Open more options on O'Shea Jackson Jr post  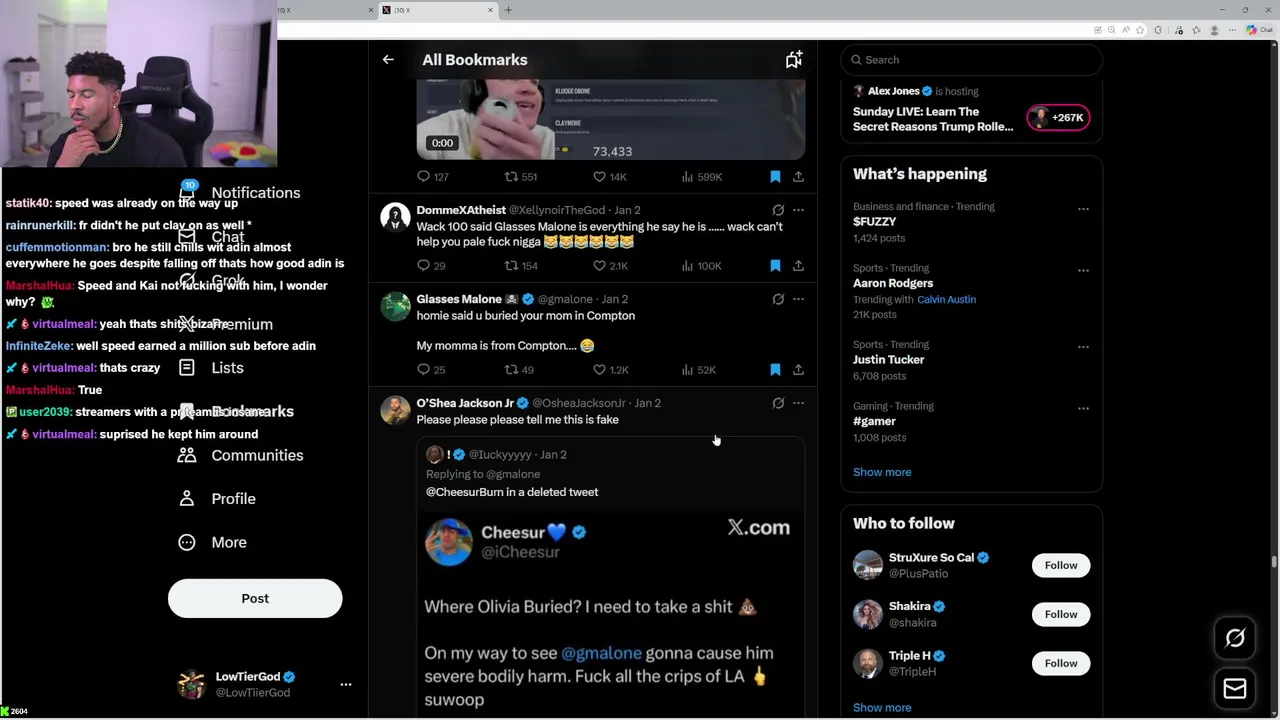point(798,403)
